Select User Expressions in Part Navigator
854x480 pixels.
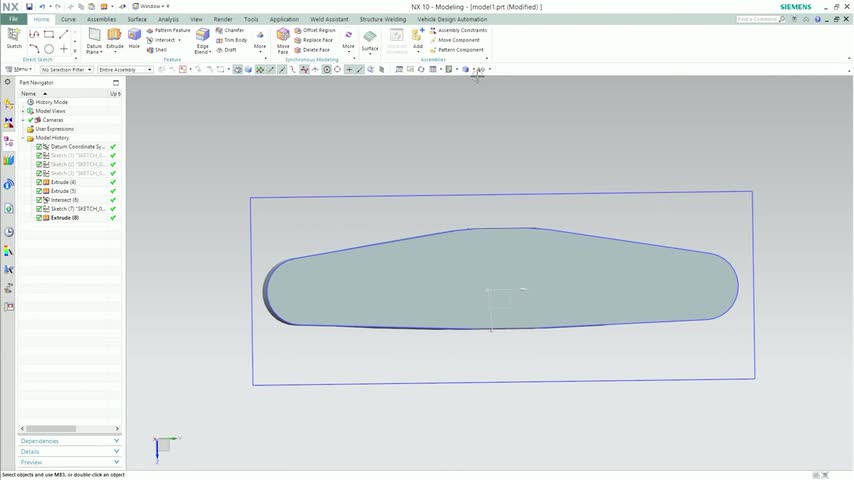coord(54,129)
